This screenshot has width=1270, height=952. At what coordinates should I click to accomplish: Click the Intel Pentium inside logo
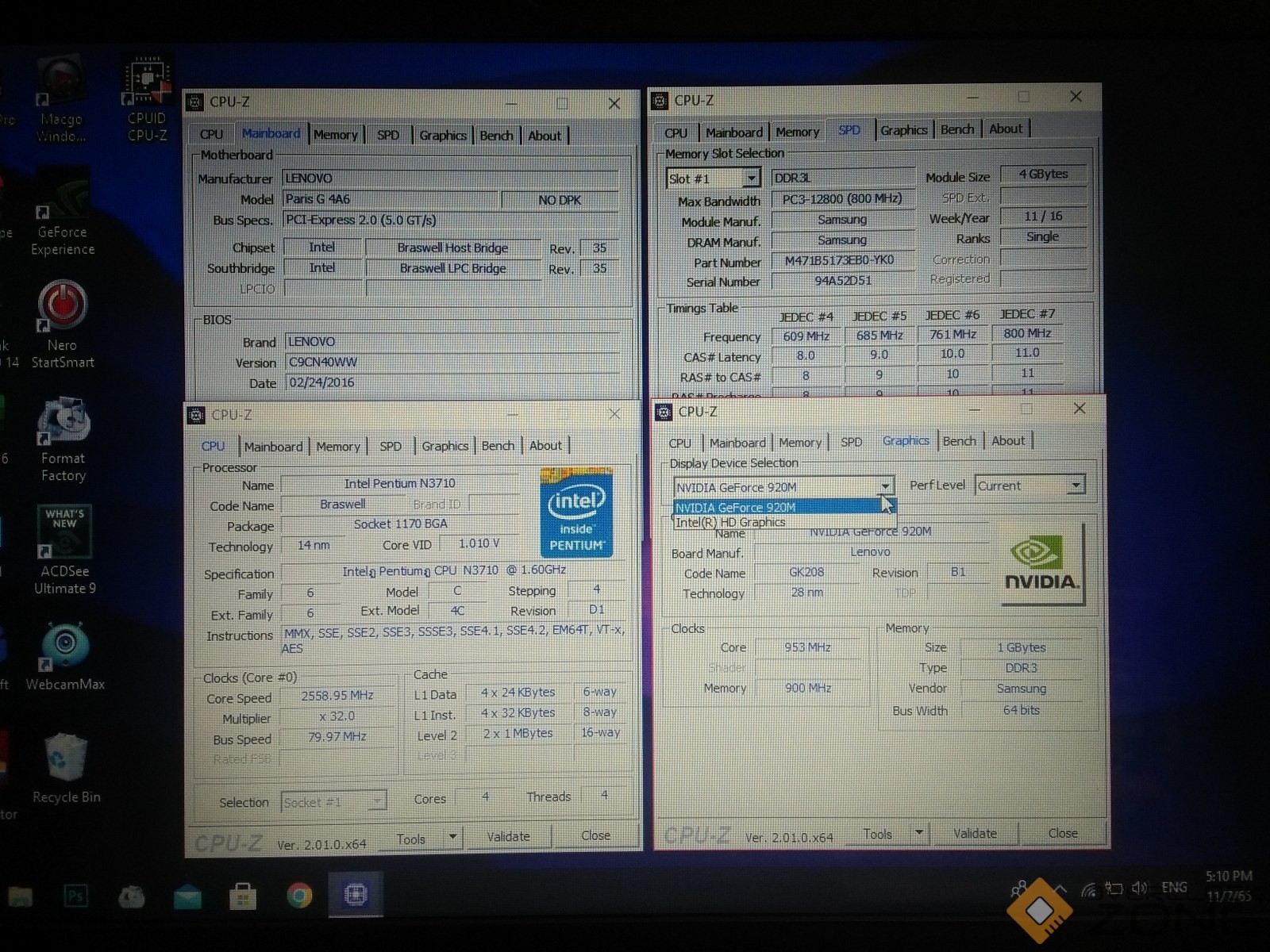click(x=576, y=512)
